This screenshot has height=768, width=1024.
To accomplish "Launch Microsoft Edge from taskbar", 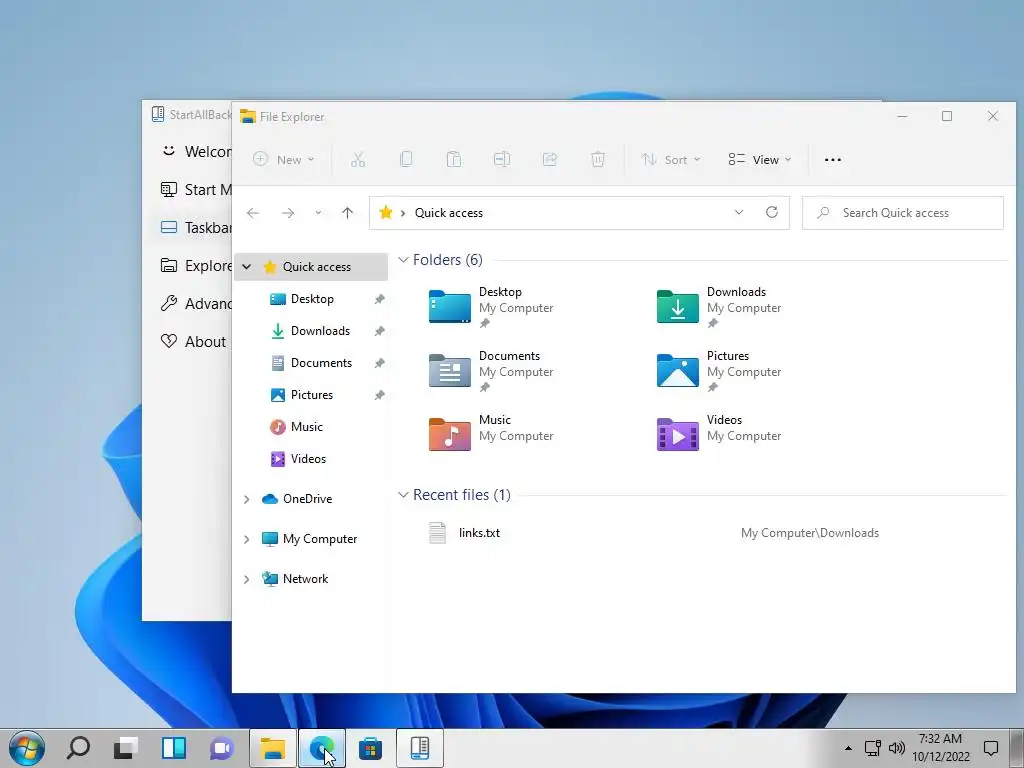I will pos(322,748).
